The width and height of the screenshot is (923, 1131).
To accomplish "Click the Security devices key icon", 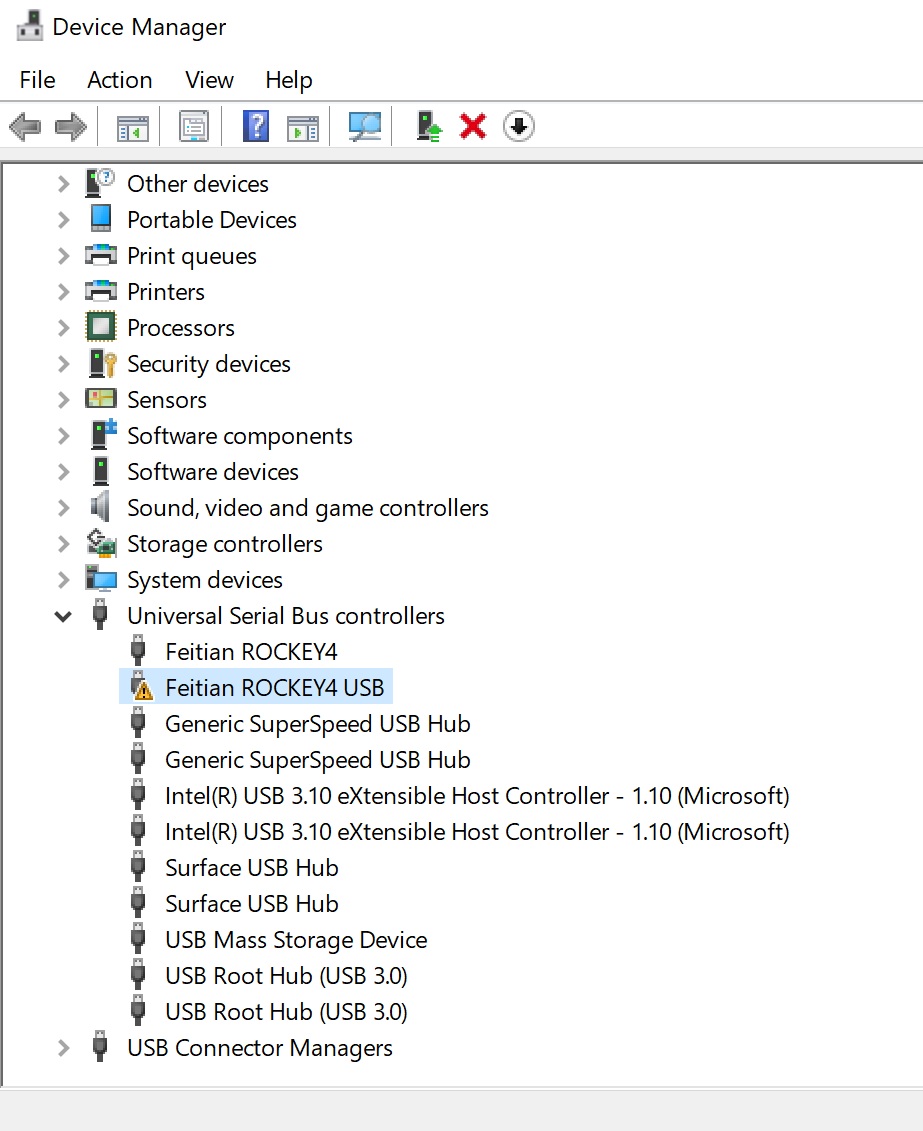I will tap(102, 364).
